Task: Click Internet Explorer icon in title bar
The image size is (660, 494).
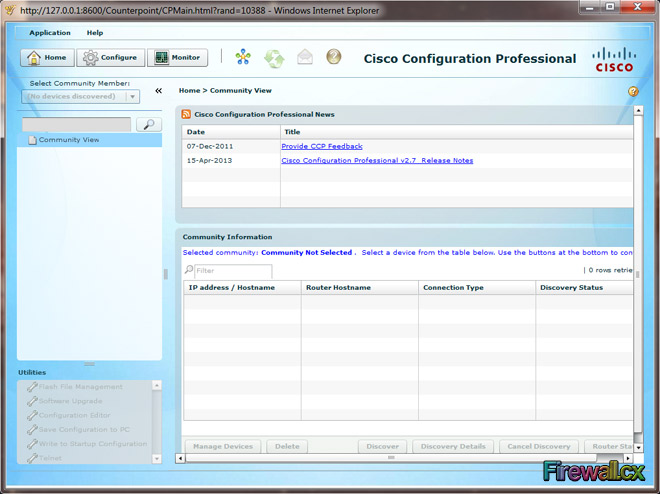Action: [x=10, y=10]
